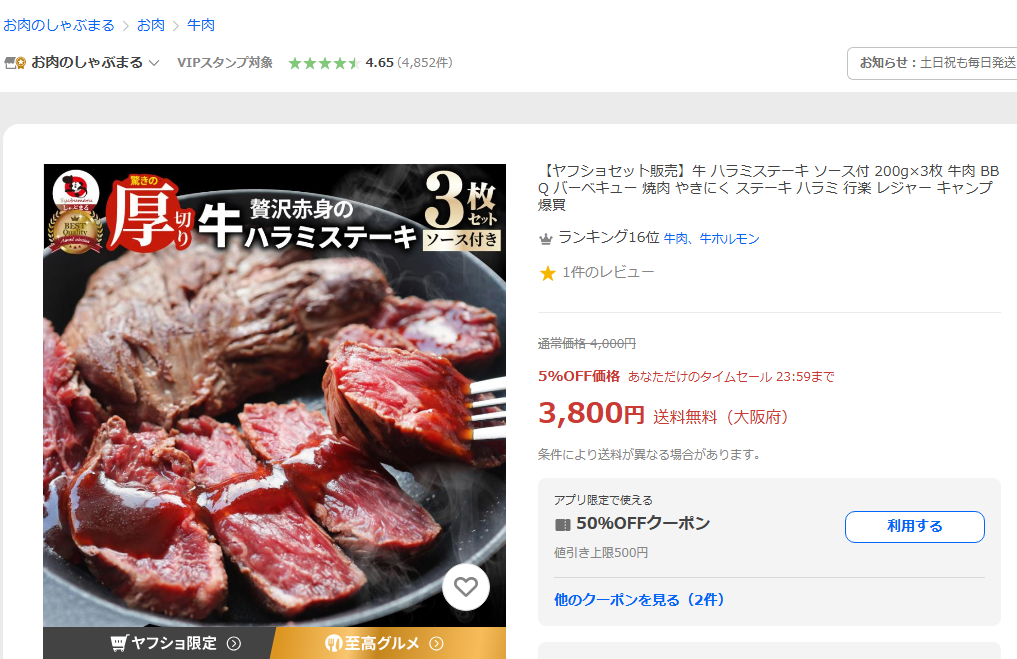The height and width of the screenshot is (659, 1017).
Task: Click the harami steak product image
Action: tap(274, 395)
